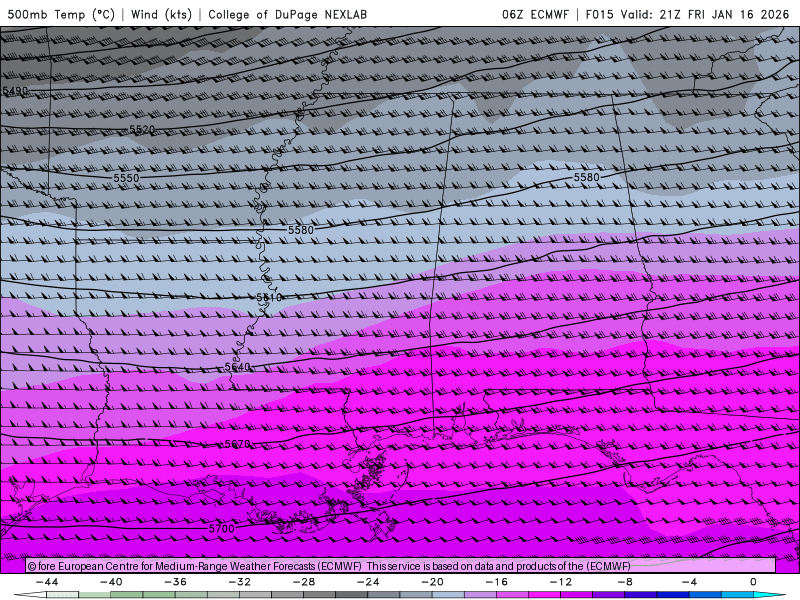The height and width of the screenshot is (600, 800).
Task: Click the -44 color bar label
Action: pyautogui.click(x=47, y=582)
